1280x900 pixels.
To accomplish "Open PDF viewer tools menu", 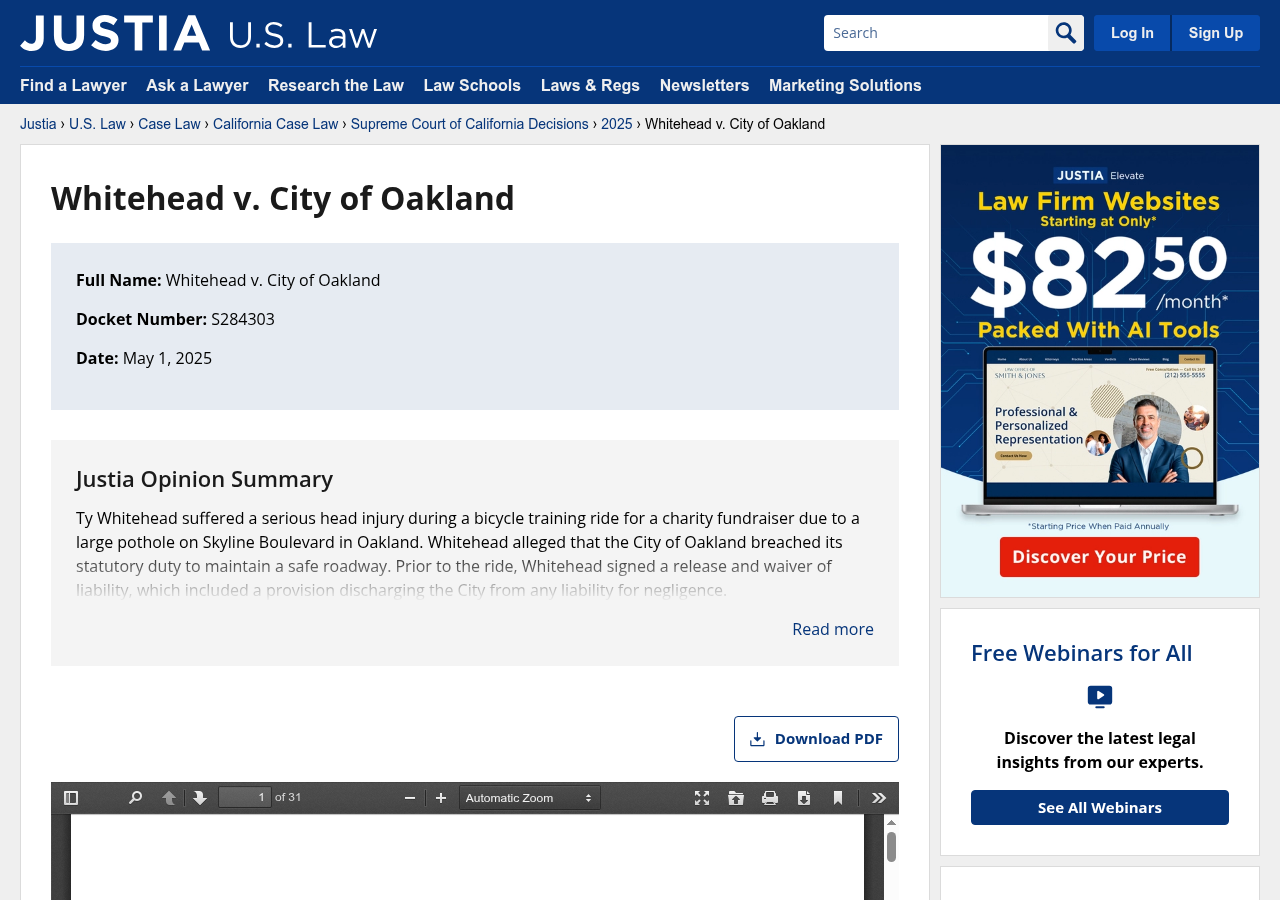I will (879, 798).
